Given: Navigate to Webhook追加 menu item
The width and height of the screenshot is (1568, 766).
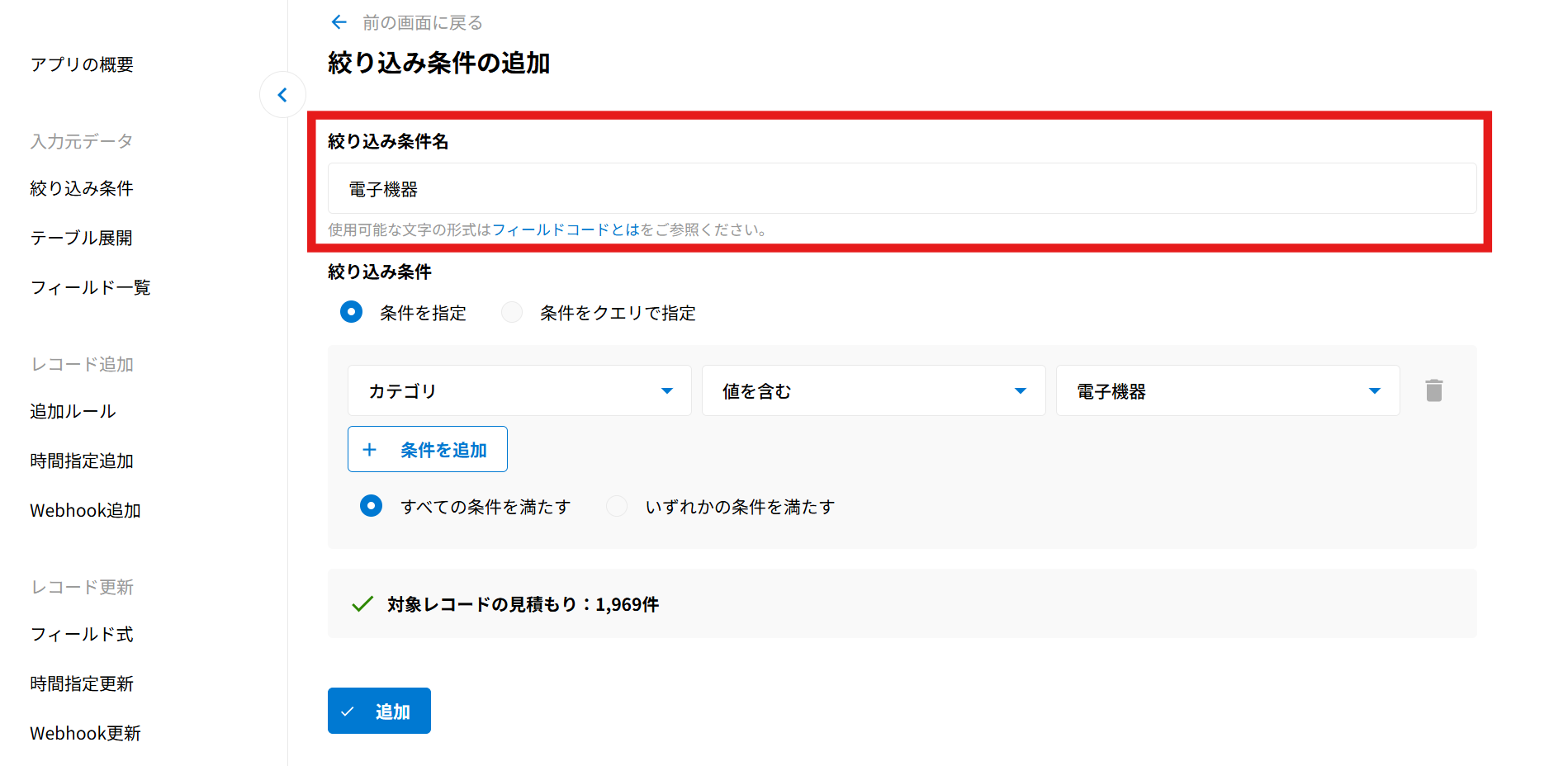Looking at the screenshot, I should (x=85, y=510).
